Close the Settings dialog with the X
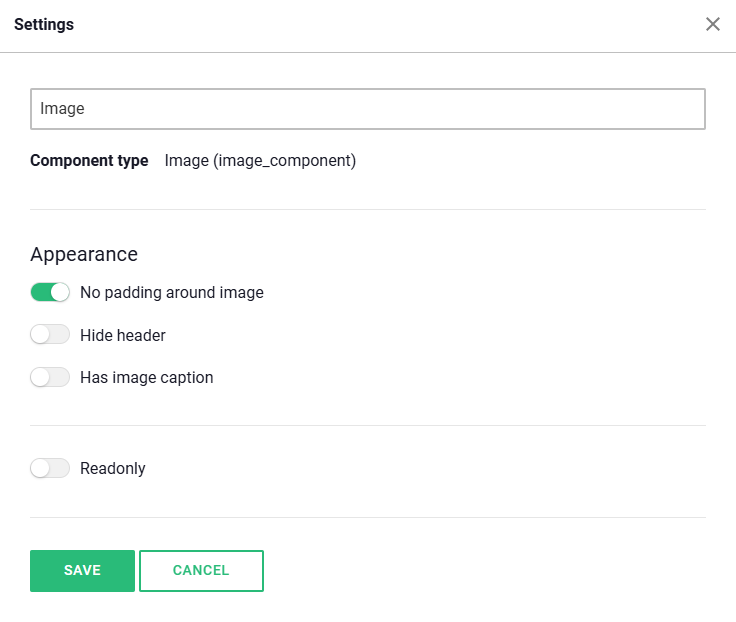The height and width of the screenshot is (622, 736). (x=713, y=24)
